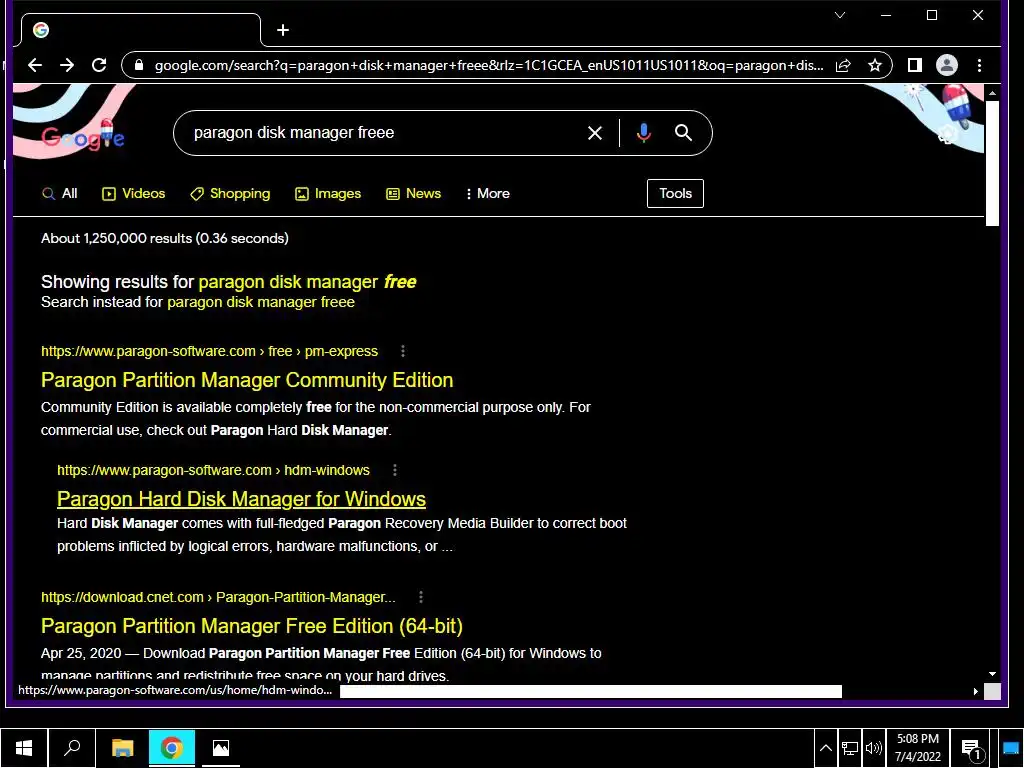Viewport: 1024px width, 768px height.
Task: Select the All results tab
Action: click(x=59, y=194)
